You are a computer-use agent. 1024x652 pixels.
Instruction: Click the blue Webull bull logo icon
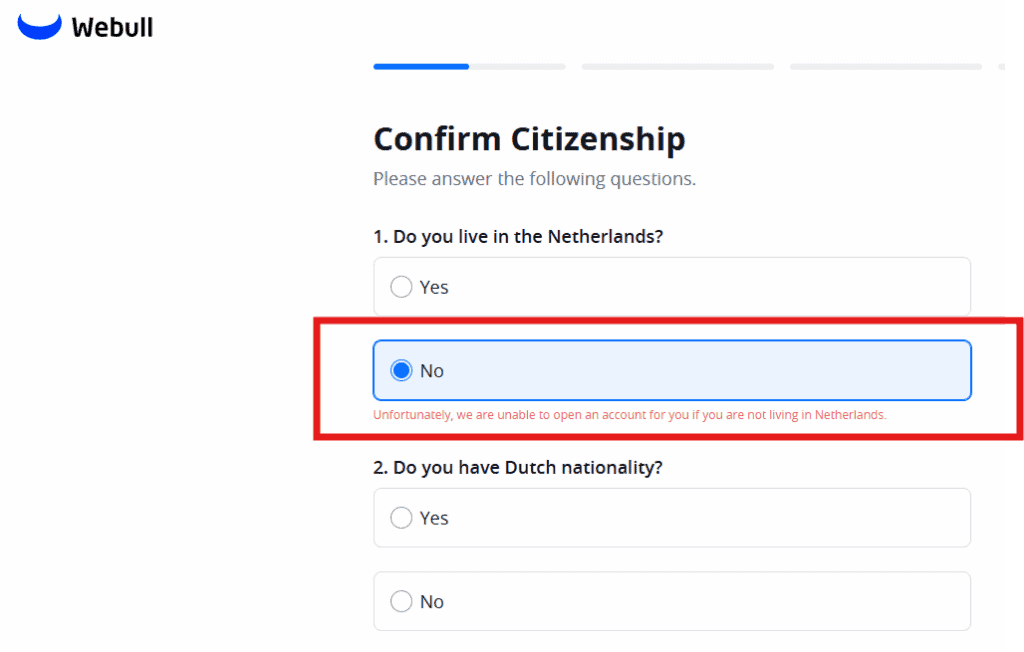coord(39,26)
